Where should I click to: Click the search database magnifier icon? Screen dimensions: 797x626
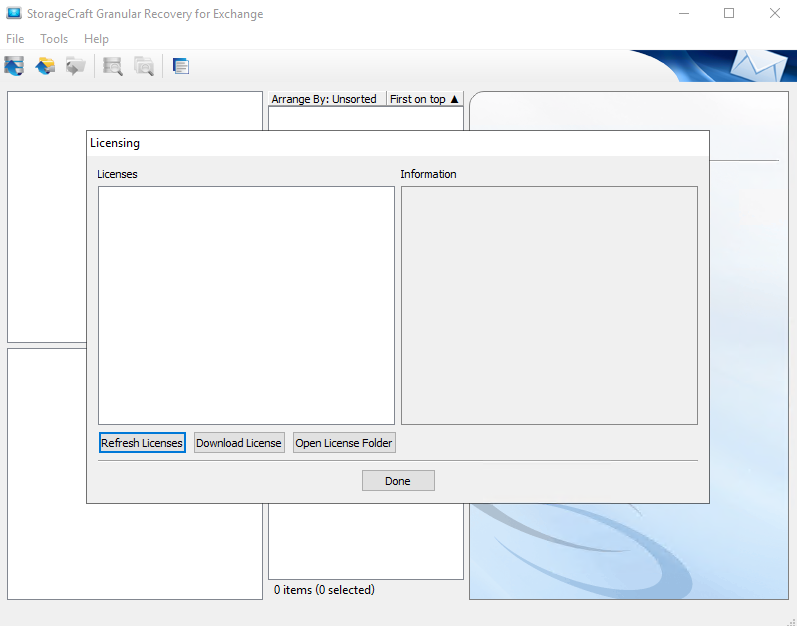click(113, 67)
